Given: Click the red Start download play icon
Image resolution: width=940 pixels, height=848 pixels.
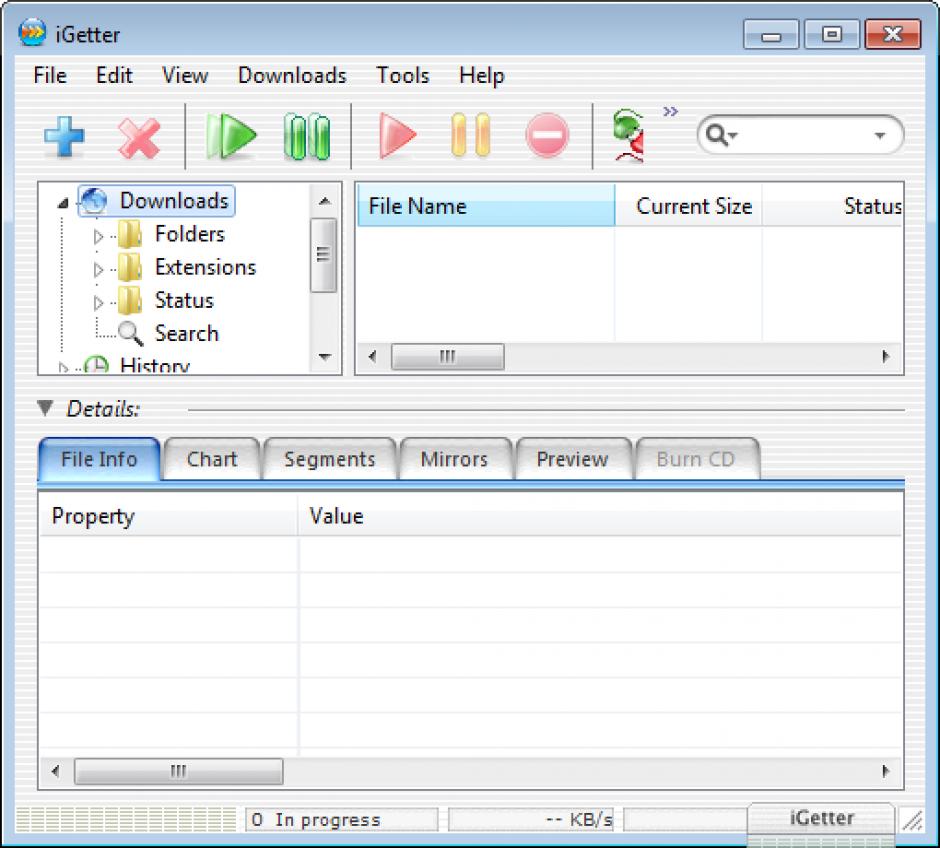Looking at the screenshot, I should [397, 136].
